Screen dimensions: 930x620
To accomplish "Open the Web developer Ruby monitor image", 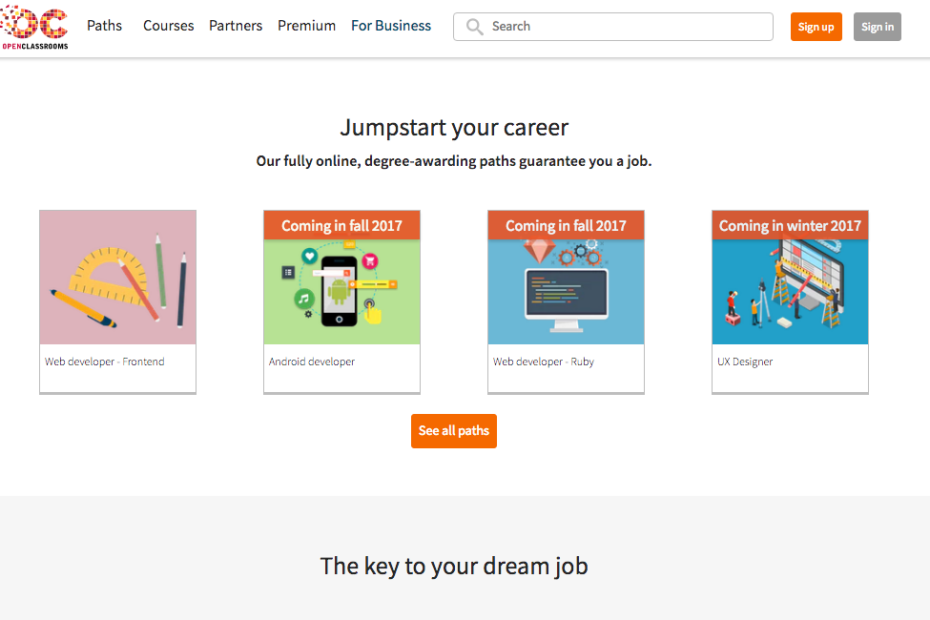I will point(566,291).
